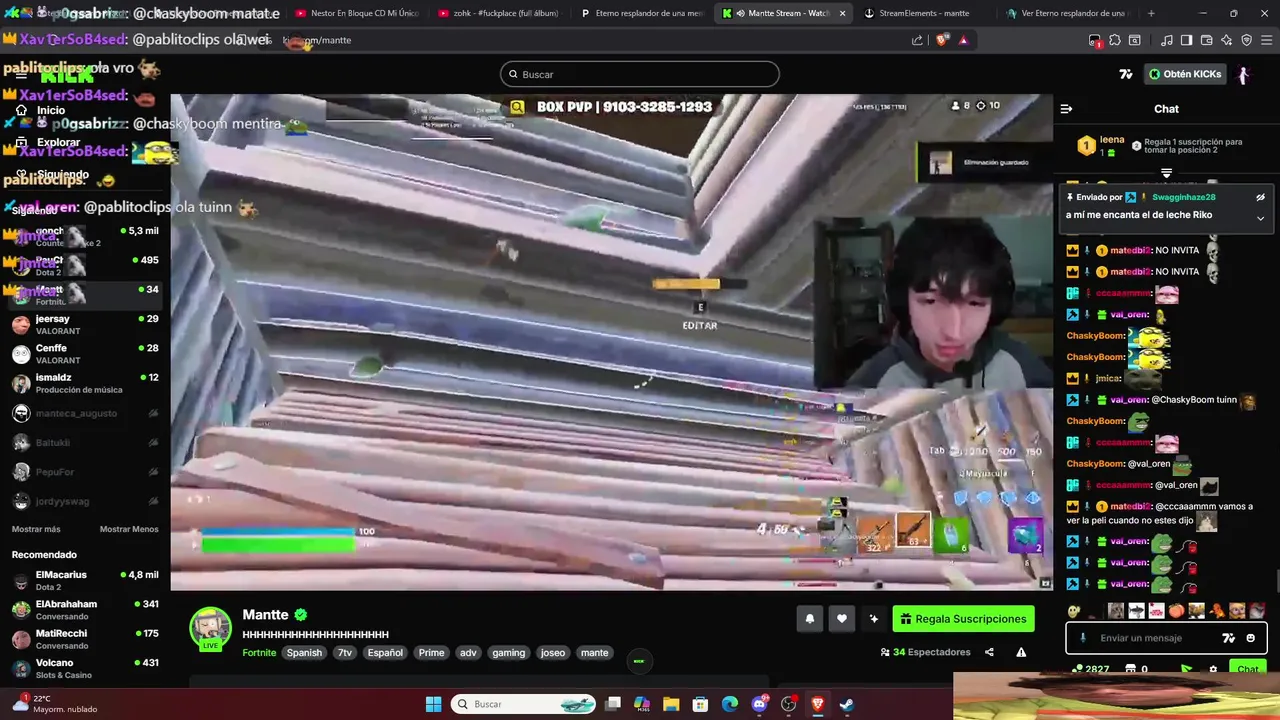Image resolution: width=1280 pixels, height=720 pixels.
Task: Hide the pinned message with the eye-slash icon
Action: click(x=1260, y=197)
